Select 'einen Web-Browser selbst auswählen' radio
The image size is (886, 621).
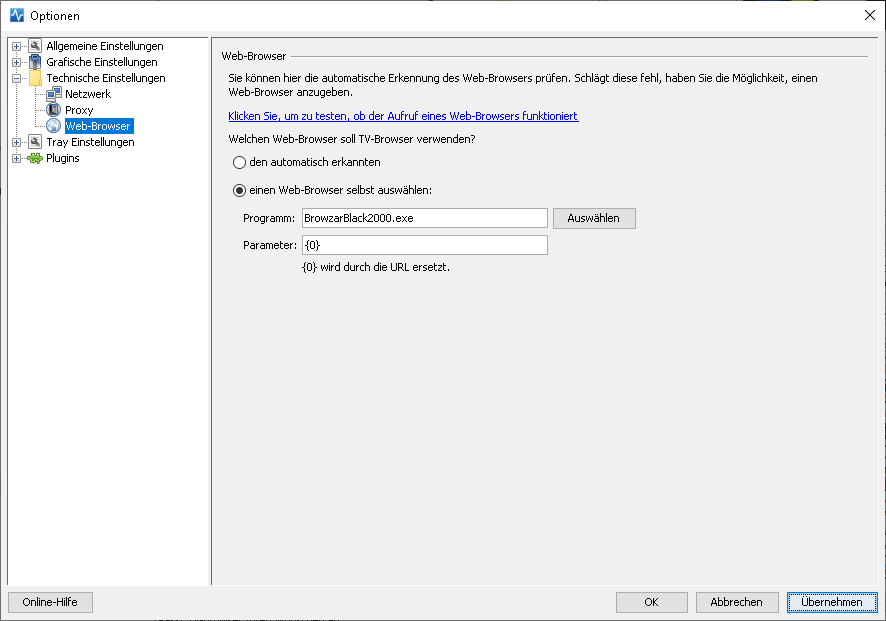click(240, 190)
